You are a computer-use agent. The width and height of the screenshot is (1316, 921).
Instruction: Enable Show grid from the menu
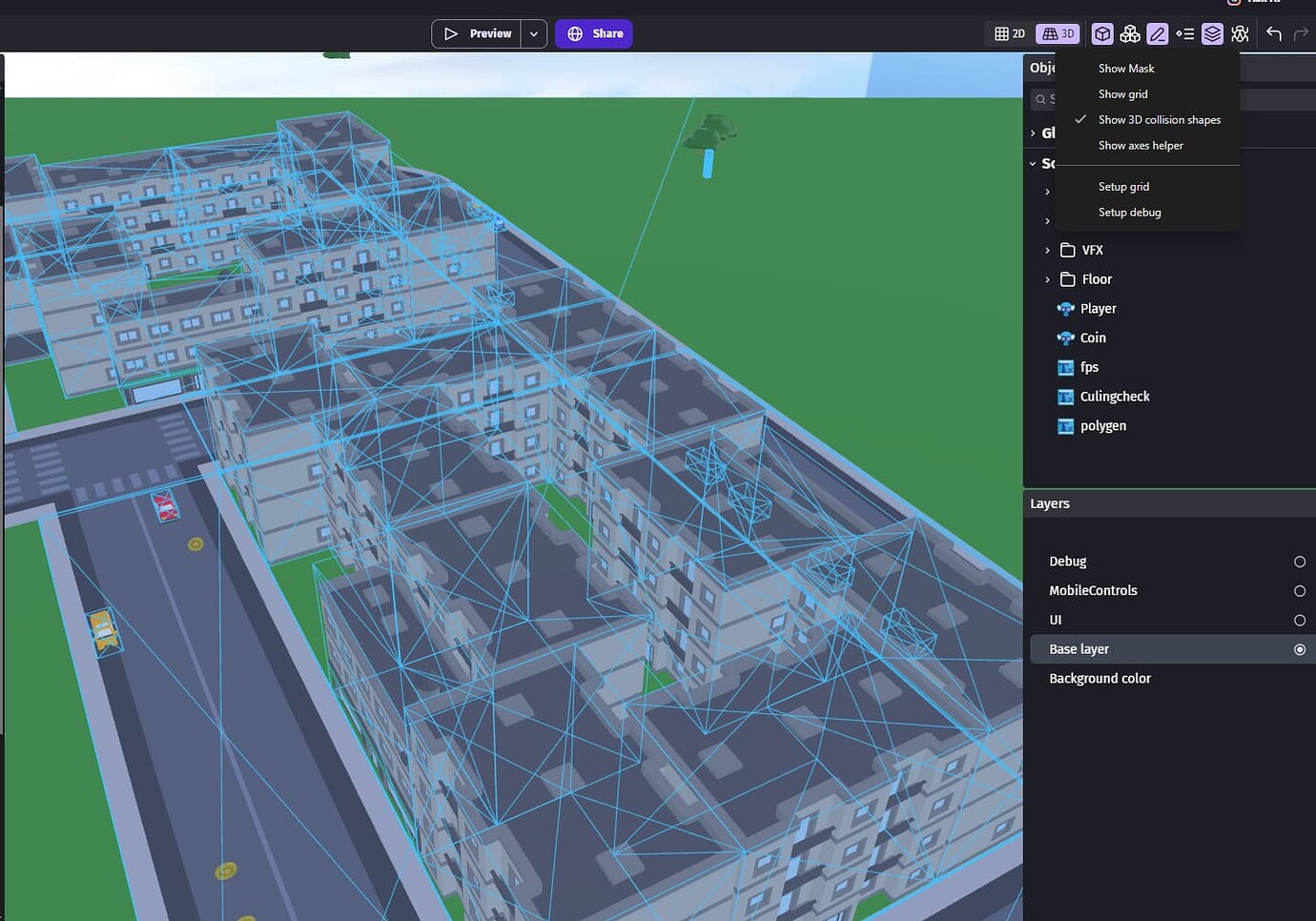pyautogui.click(x=1122, y=93)
